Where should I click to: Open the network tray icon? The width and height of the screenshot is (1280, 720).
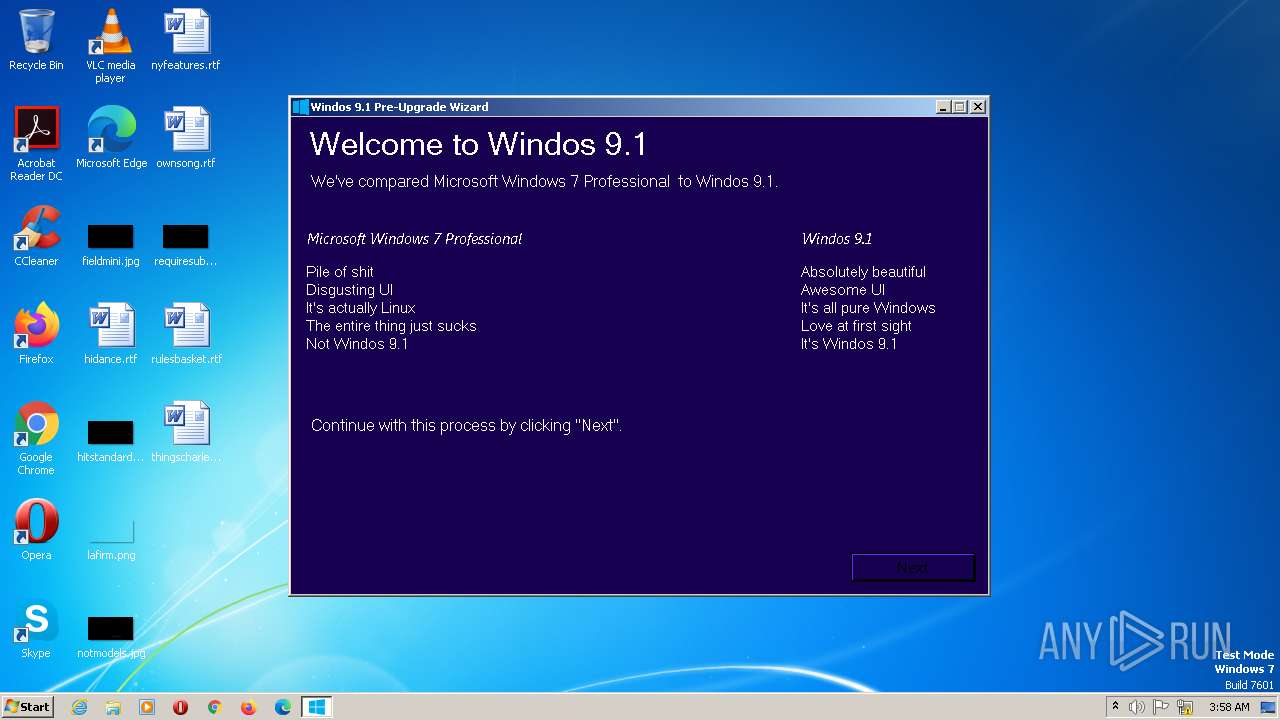click(x=1185, y=707)
